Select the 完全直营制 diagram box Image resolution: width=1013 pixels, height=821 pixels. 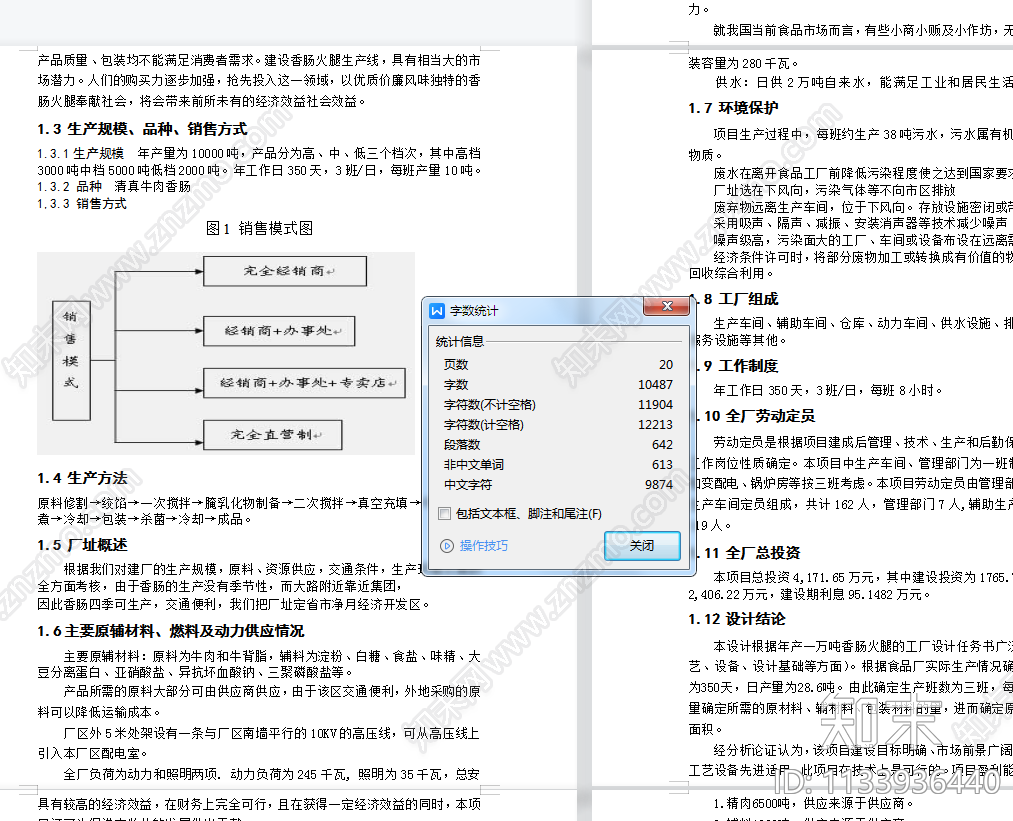273,435
